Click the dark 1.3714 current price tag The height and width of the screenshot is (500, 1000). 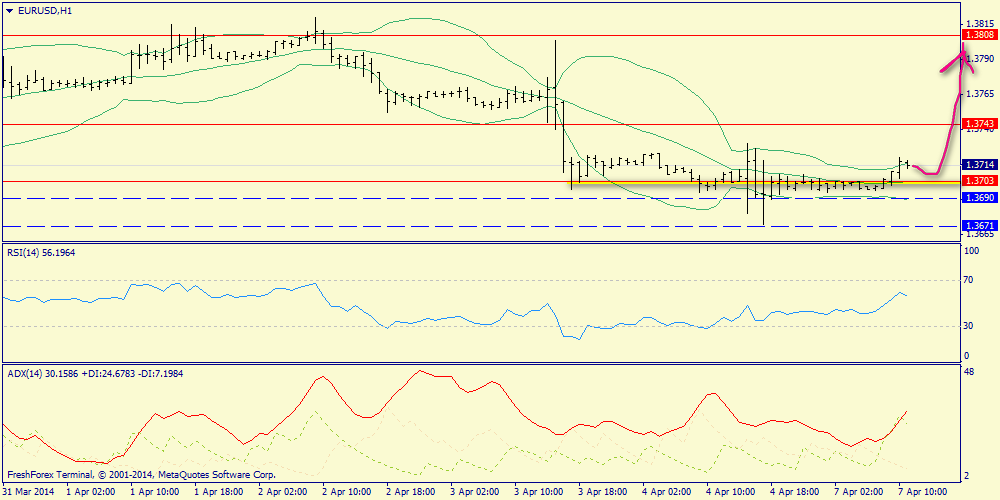[979, 164]
